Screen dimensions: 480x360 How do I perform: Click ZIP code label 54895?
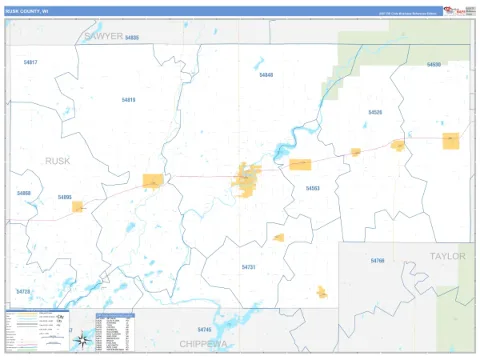(65, 197)
